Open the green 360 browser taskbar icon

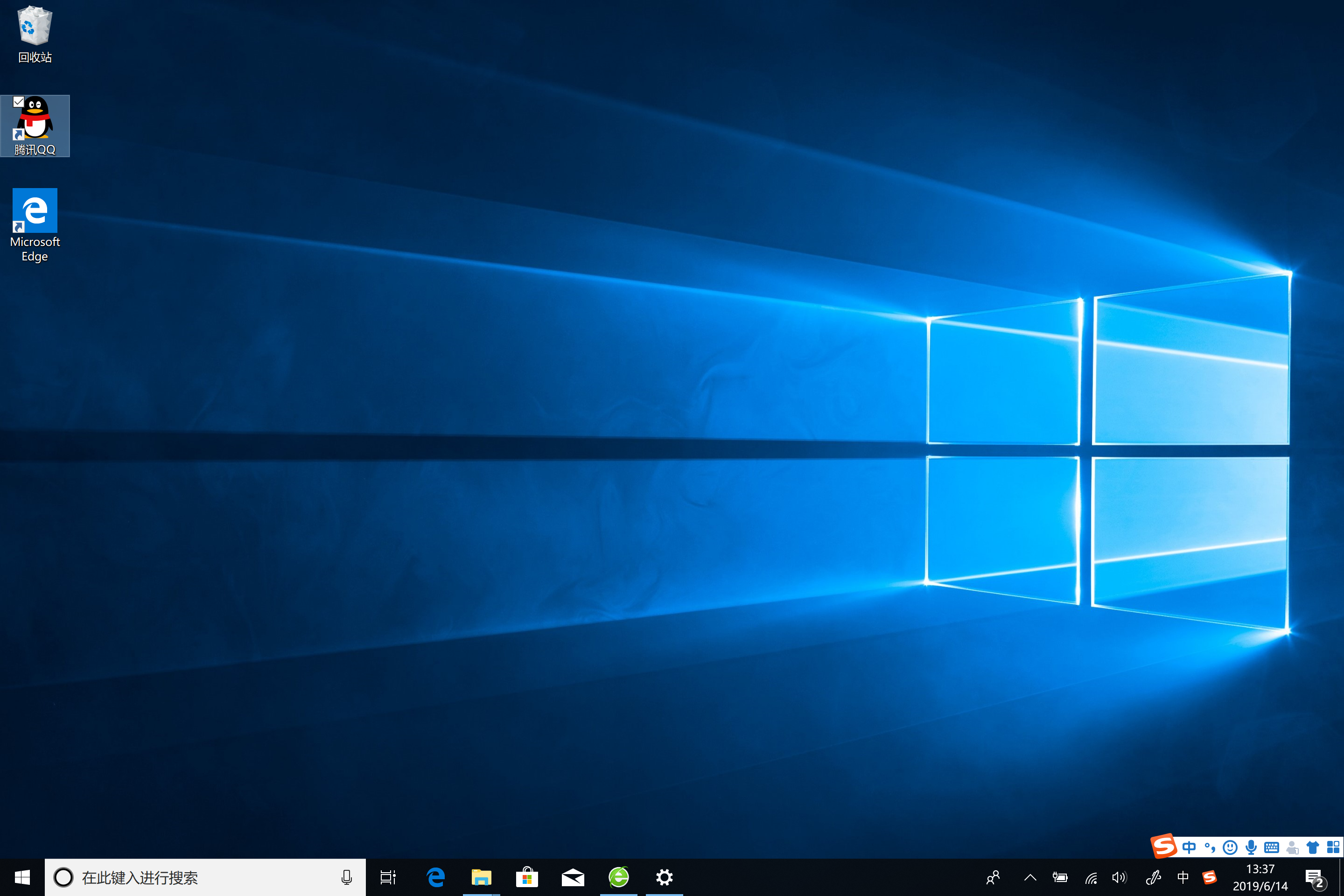(618, 877)
